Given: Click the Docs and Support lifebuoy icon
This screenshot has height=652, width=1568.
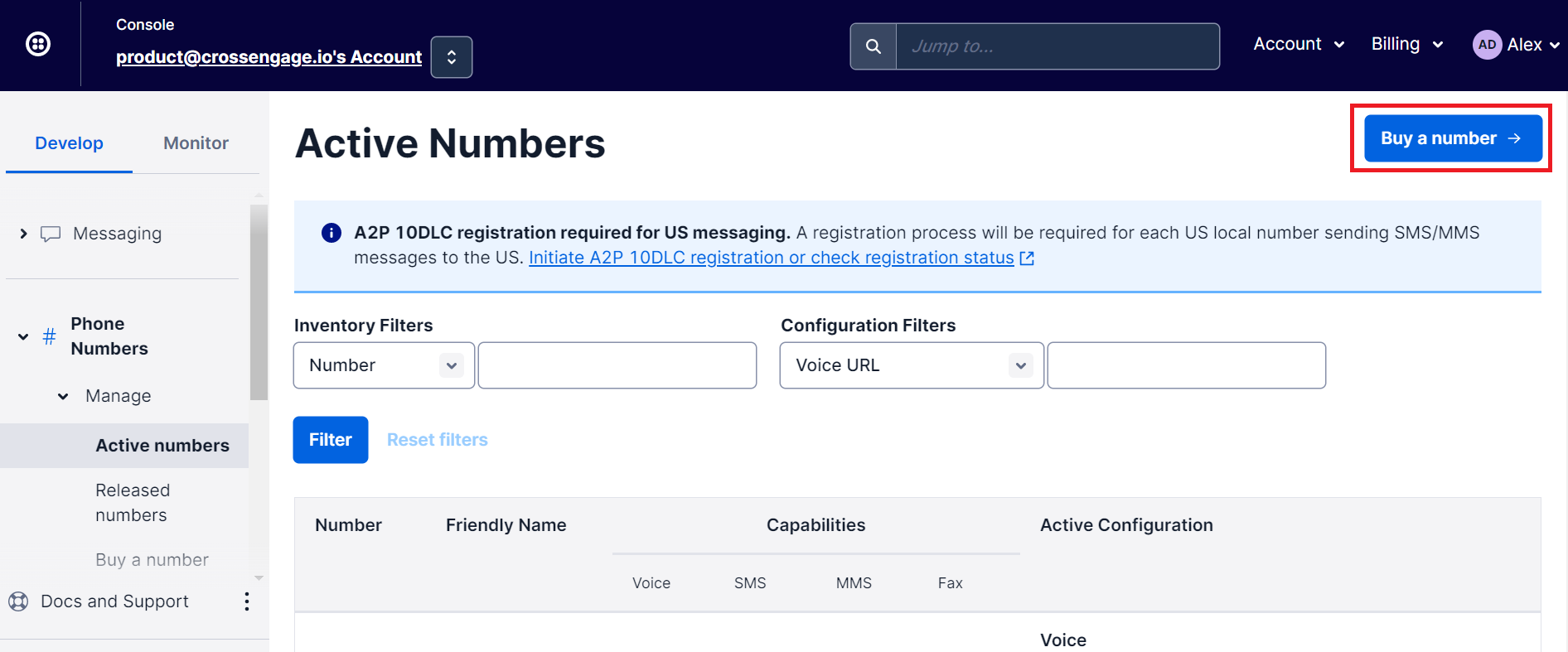Looking at the screenshot, I should 18,601.
